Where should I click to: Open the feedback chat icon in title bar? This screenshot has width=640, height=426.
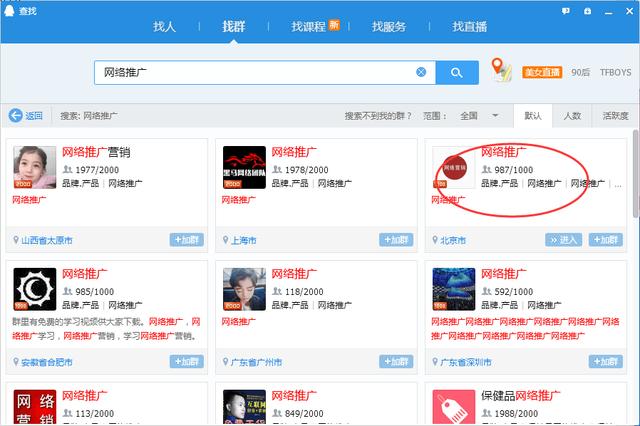tap(566, 11)
